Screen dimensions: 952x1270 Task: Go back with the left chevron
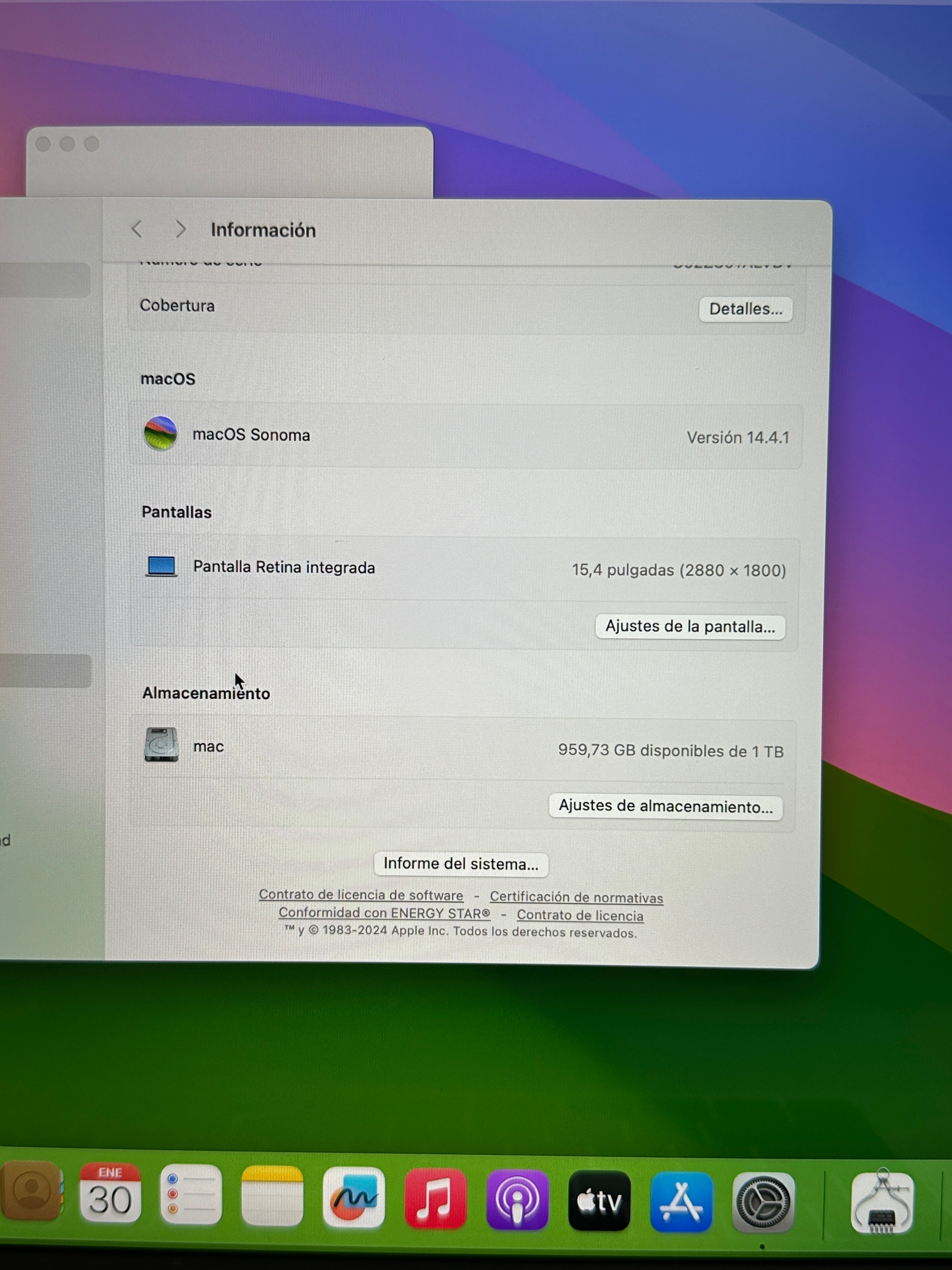pyautogui.click(x=137, y=229)
